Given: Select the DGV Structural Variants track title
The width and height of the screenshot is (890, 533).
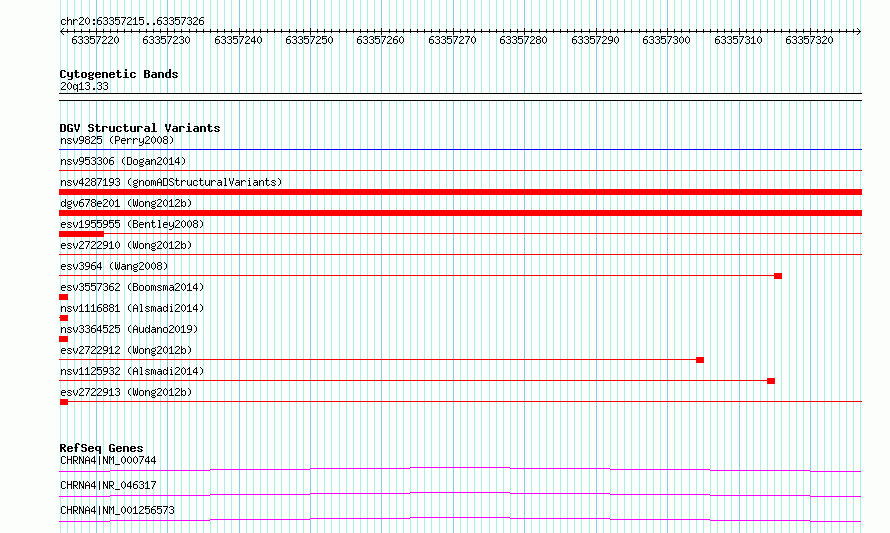Looking at the screenshot, I should click(x=140, y=128).
